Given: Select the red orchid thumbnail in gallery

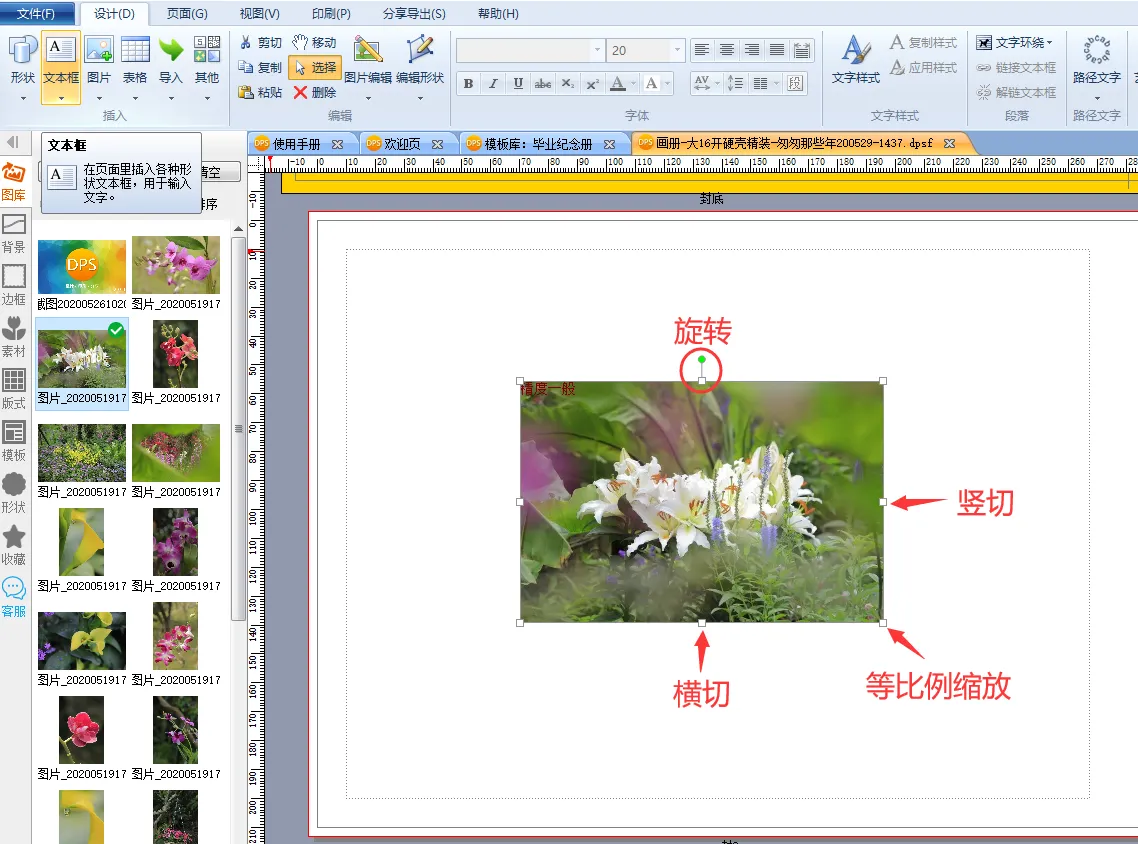Looking at the screenshot, I should [x=175, y=354].
